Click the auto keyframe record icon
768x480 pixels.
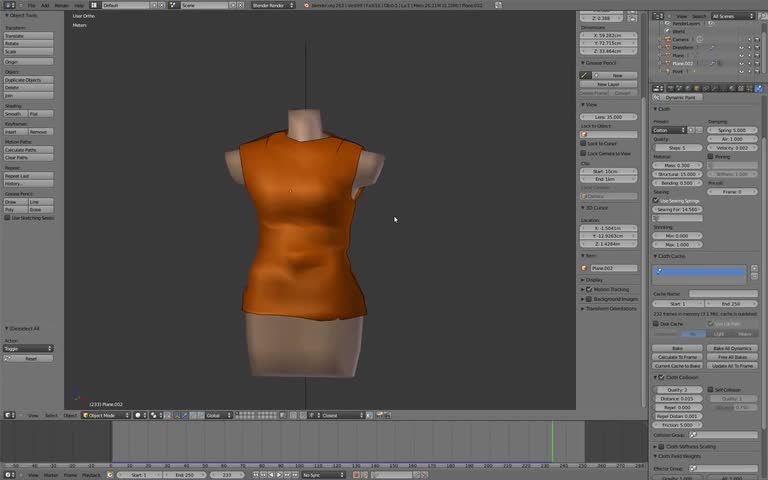[x=356, y=475]
